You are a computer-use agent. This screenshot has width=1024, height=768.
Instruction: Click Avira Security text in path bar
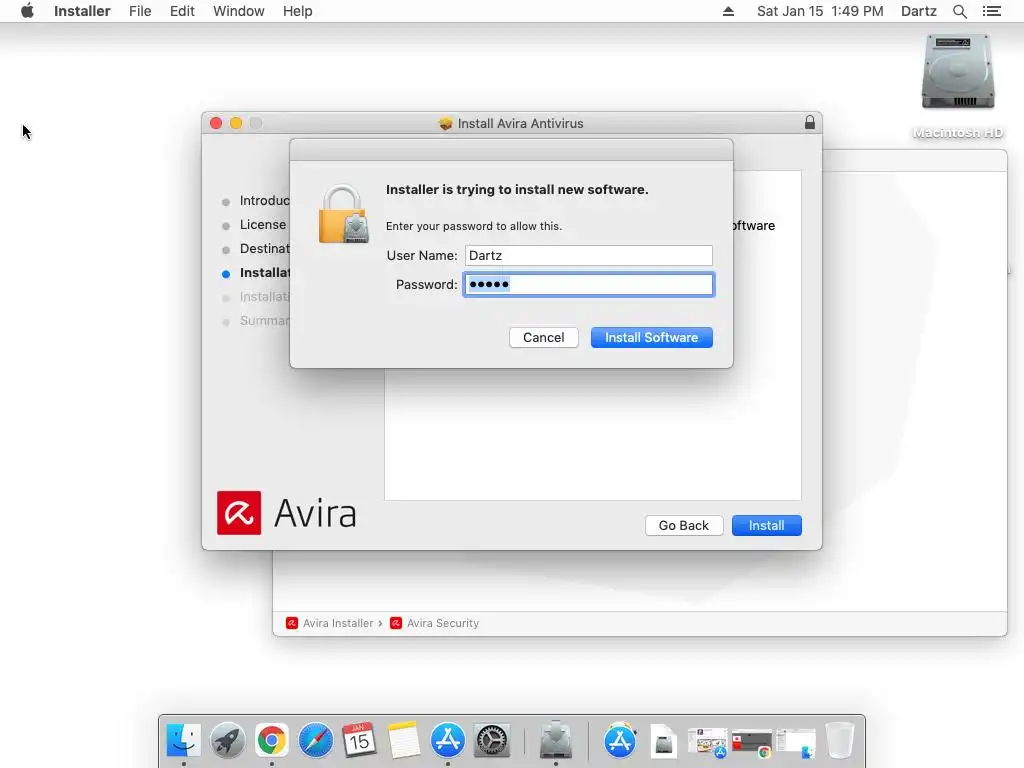[x=443, y=623]
